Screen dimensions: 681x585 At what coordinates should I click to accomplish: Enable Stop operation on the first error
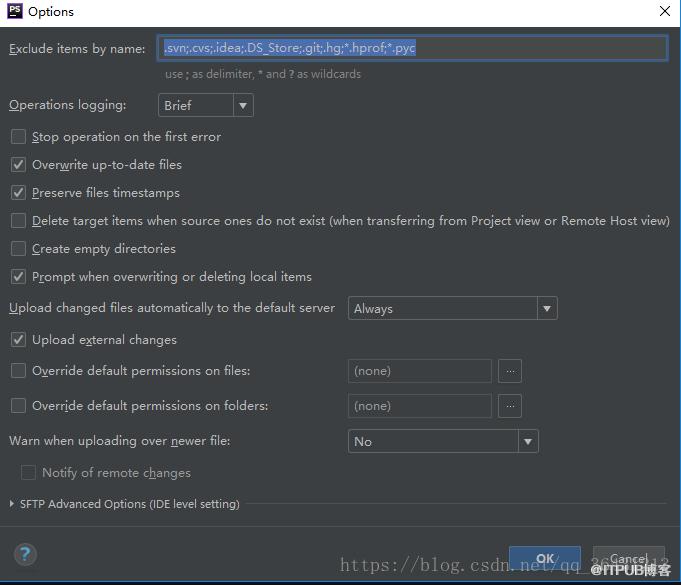pos(18,137)
